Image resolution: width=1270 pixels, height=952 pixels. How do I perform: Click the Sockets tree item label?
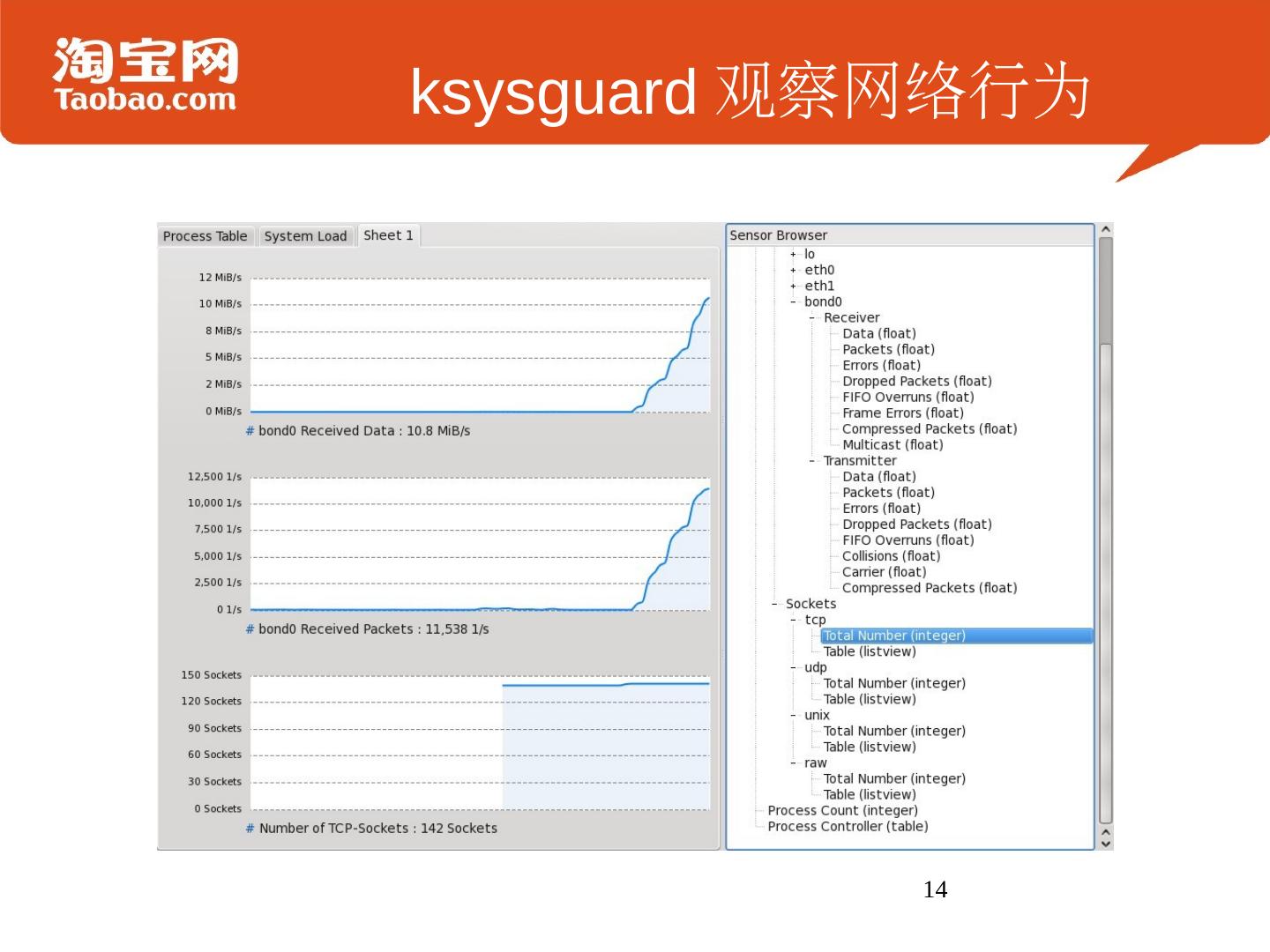[x=811, y=604]
